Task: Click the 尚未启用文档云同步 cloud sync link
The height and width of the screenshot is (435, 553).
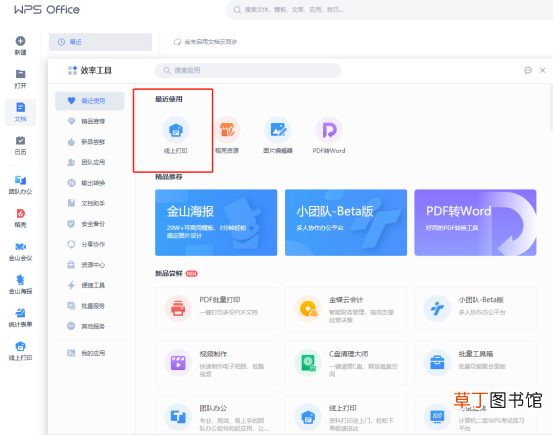Action: pyautogui.click(x=205, y=42)
